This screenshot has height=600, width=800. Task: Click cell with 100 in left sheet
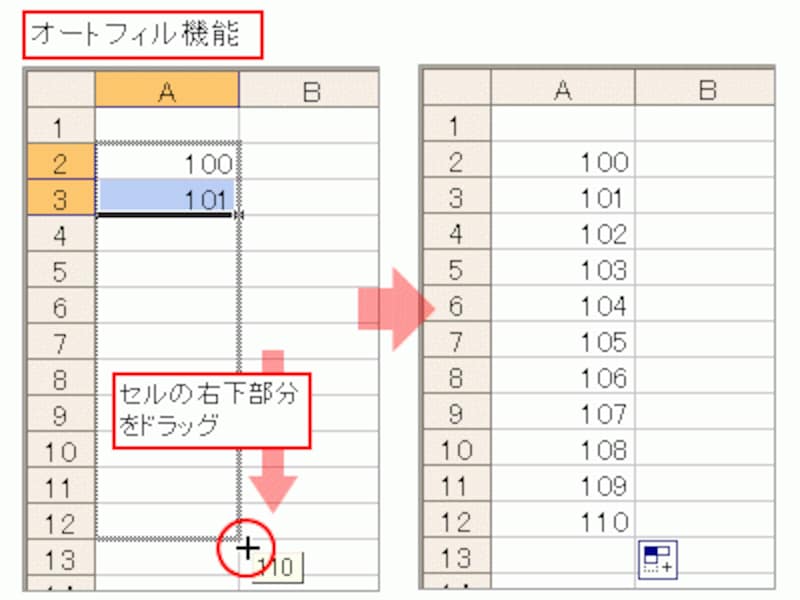coord(167,162)
